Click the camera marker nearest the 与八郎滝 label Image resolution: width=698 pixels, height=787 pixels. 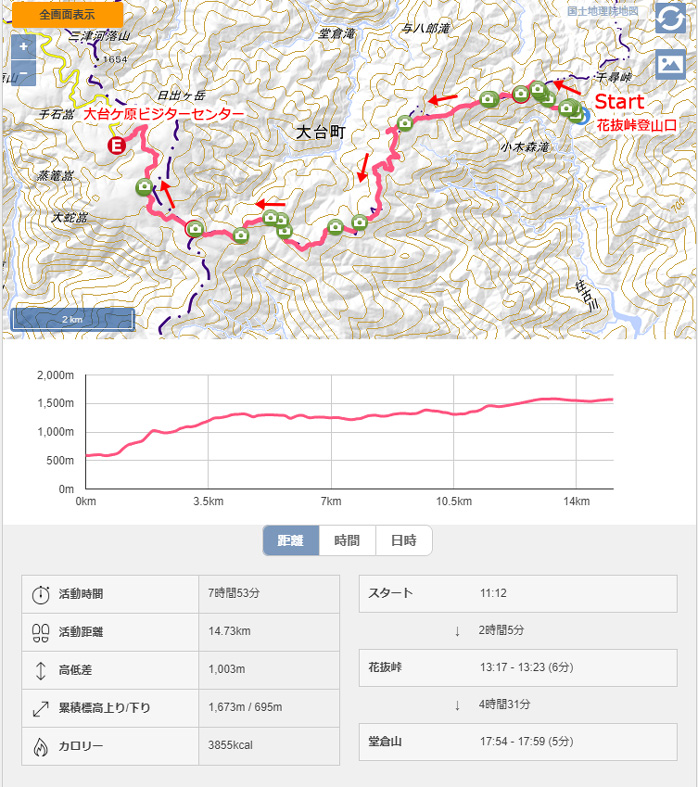405,122
